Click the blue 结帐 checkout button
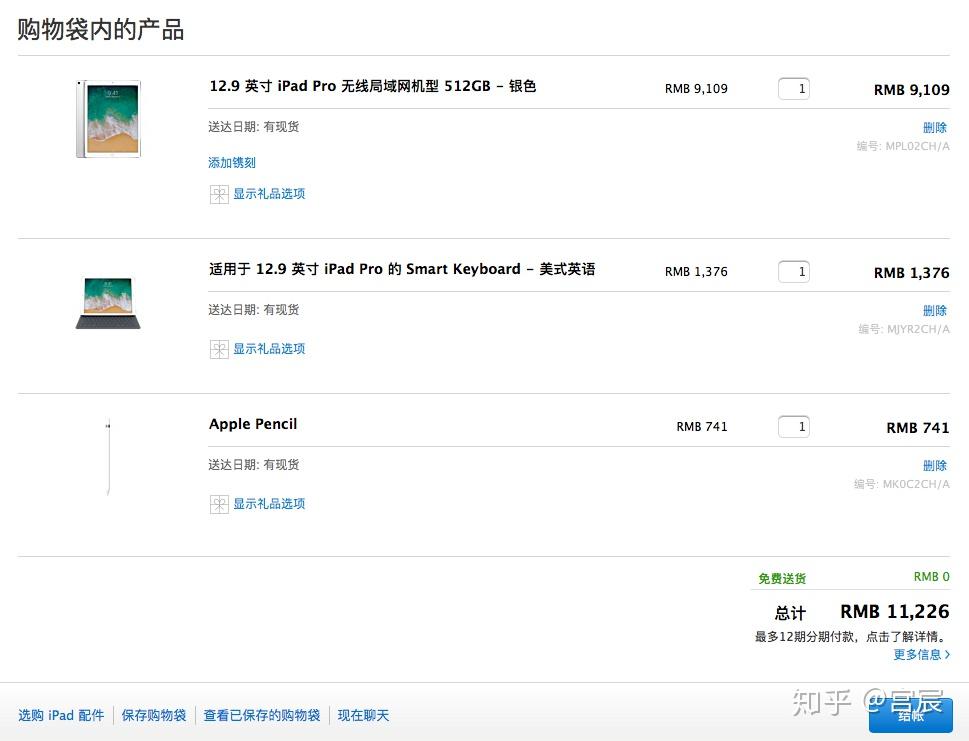Image resolution: width=969 pixels, height=741 pixels. pyautogui.click(x=910, y=715)
